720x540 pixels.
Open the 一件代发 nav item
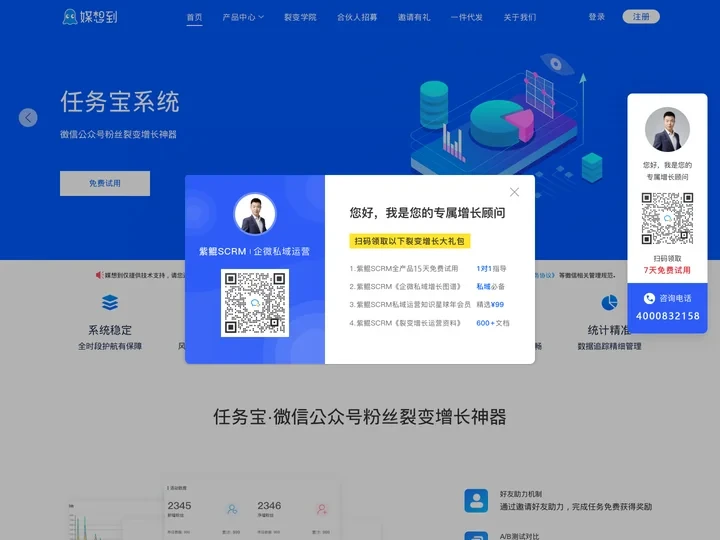467,17
